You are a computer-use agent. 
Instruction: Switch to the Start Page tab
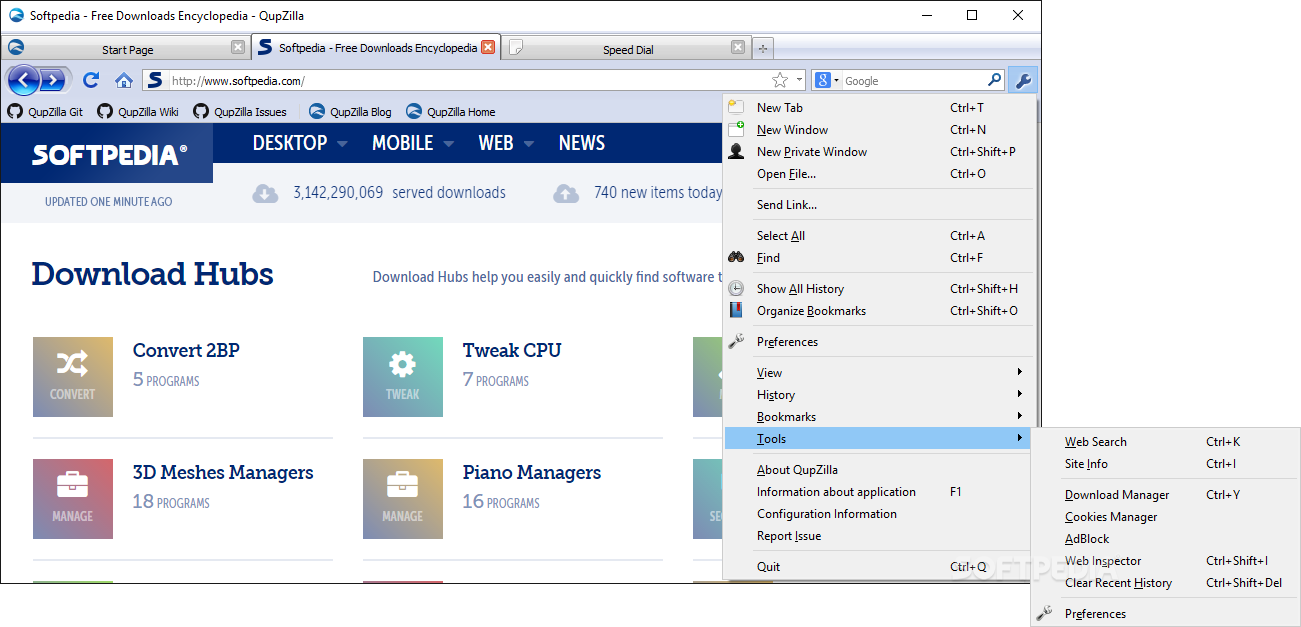coord(127,49)
